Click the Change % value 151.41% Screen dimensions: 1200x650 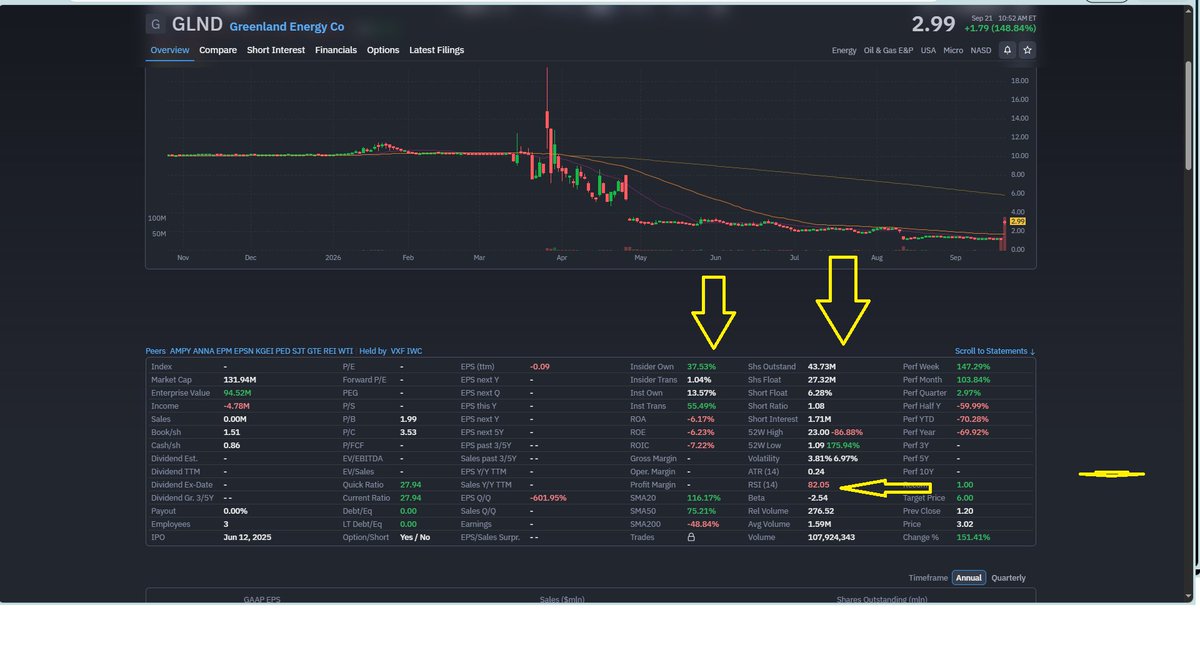coord(973,537)
